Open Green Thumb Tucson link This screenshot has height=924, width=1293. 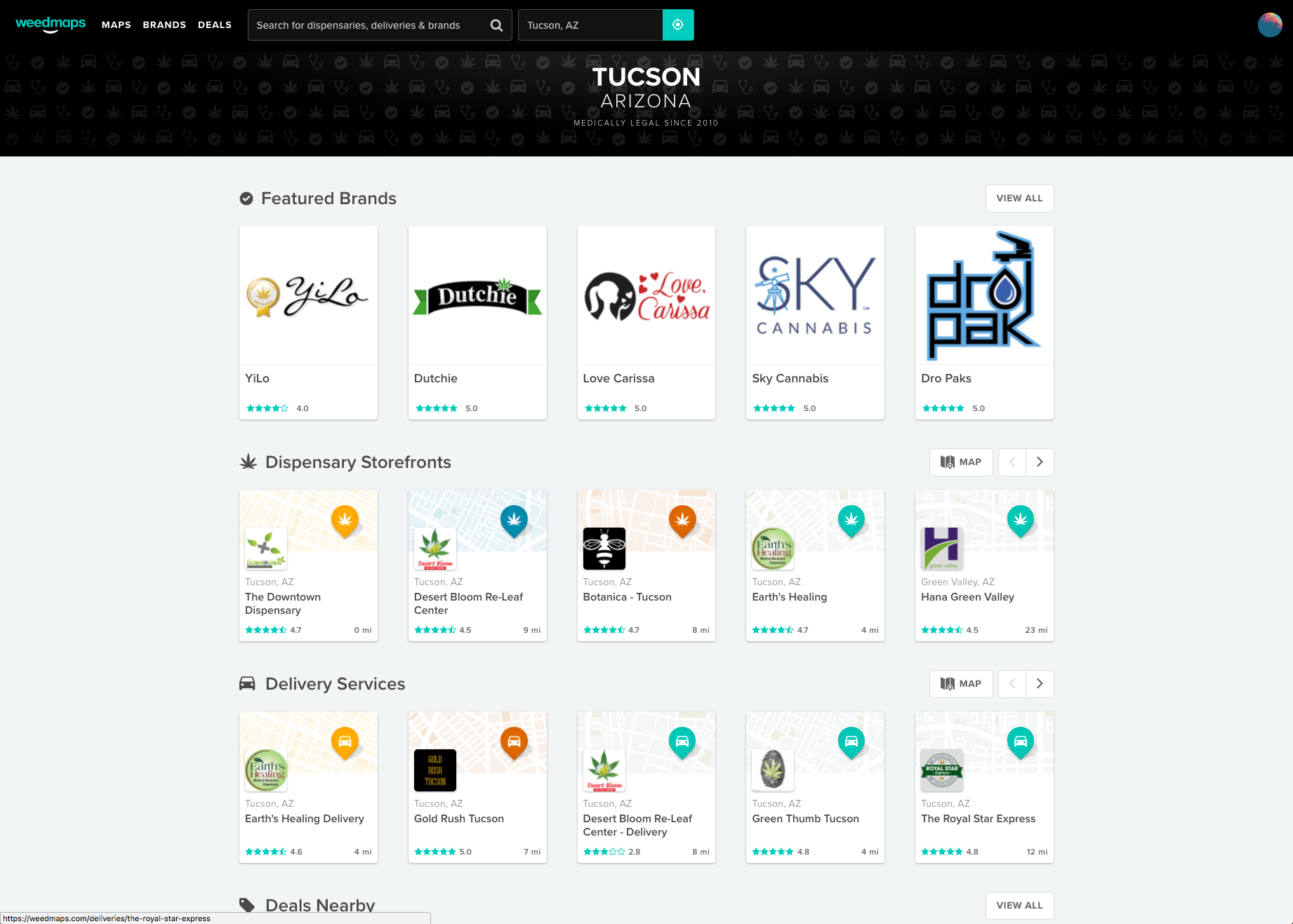[x=805, y=819]
